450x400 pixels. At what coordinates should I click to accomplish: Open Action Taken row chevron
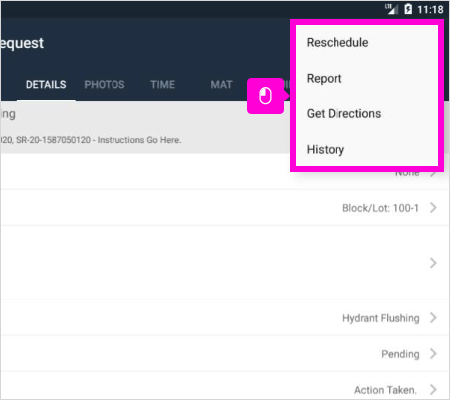433,389
